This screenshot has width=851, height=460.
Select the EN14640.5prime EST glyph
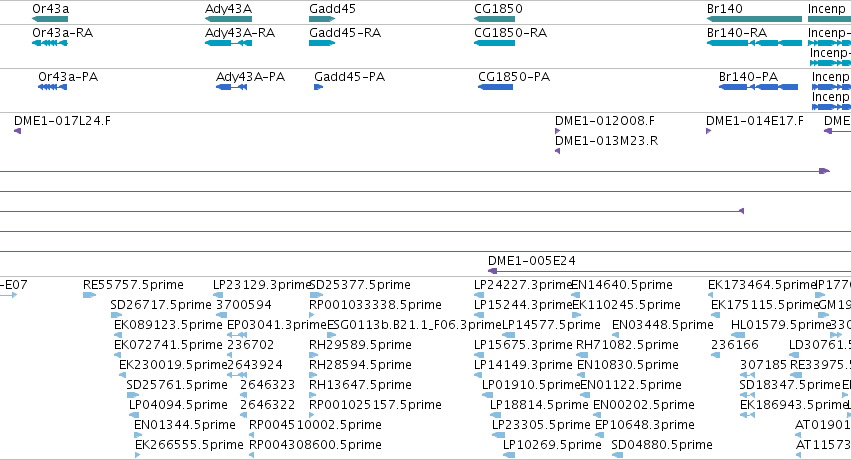click(576, 295)
